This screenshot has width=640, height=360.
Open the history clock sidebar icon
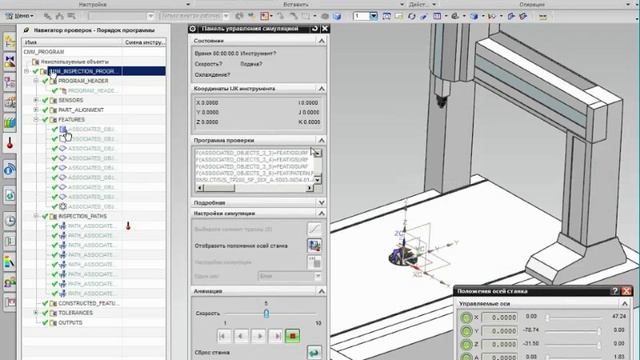(x=10, y=221)
